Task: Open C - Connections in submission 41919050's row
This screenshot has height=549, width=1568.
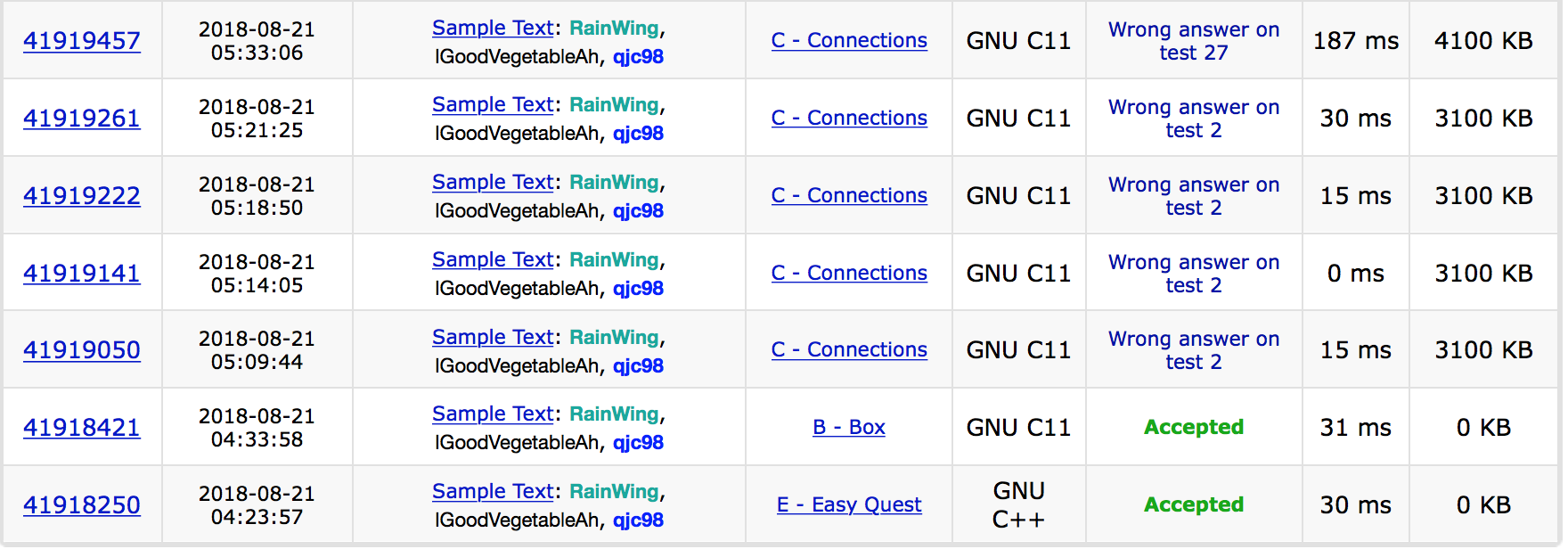Action: click(848, 350)
